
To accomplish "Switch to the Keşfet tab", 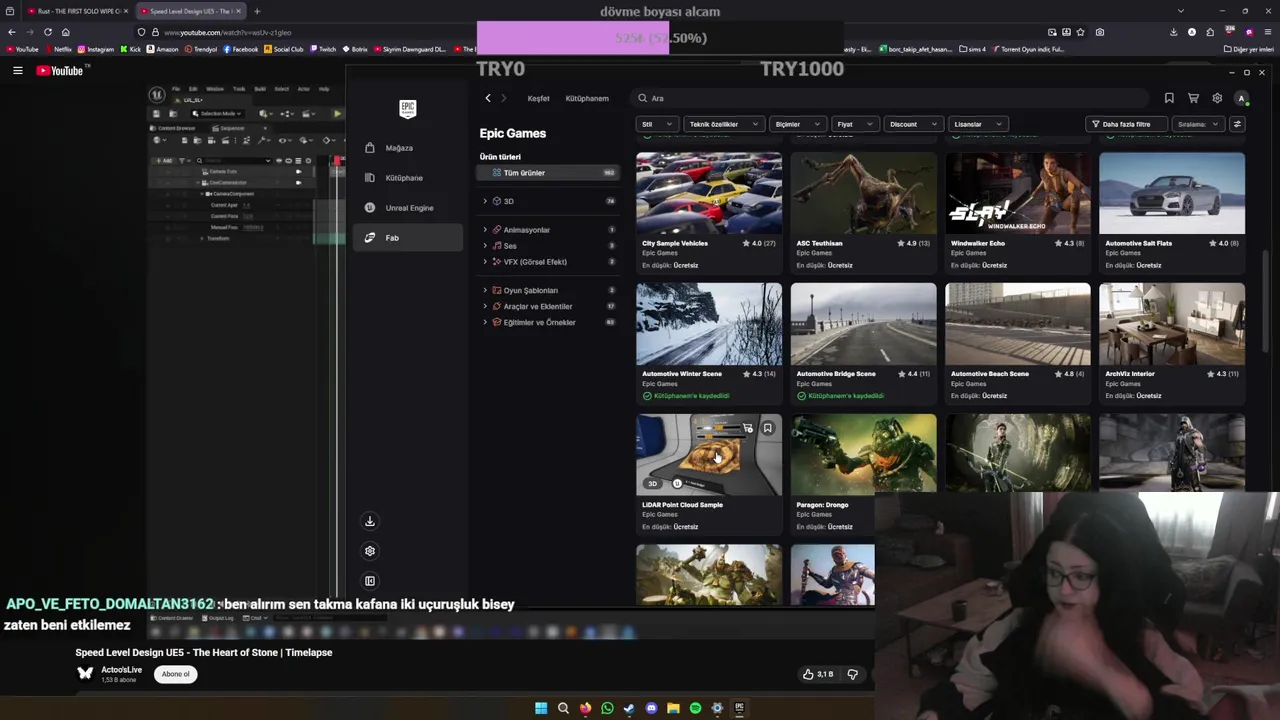I will 538,98.
